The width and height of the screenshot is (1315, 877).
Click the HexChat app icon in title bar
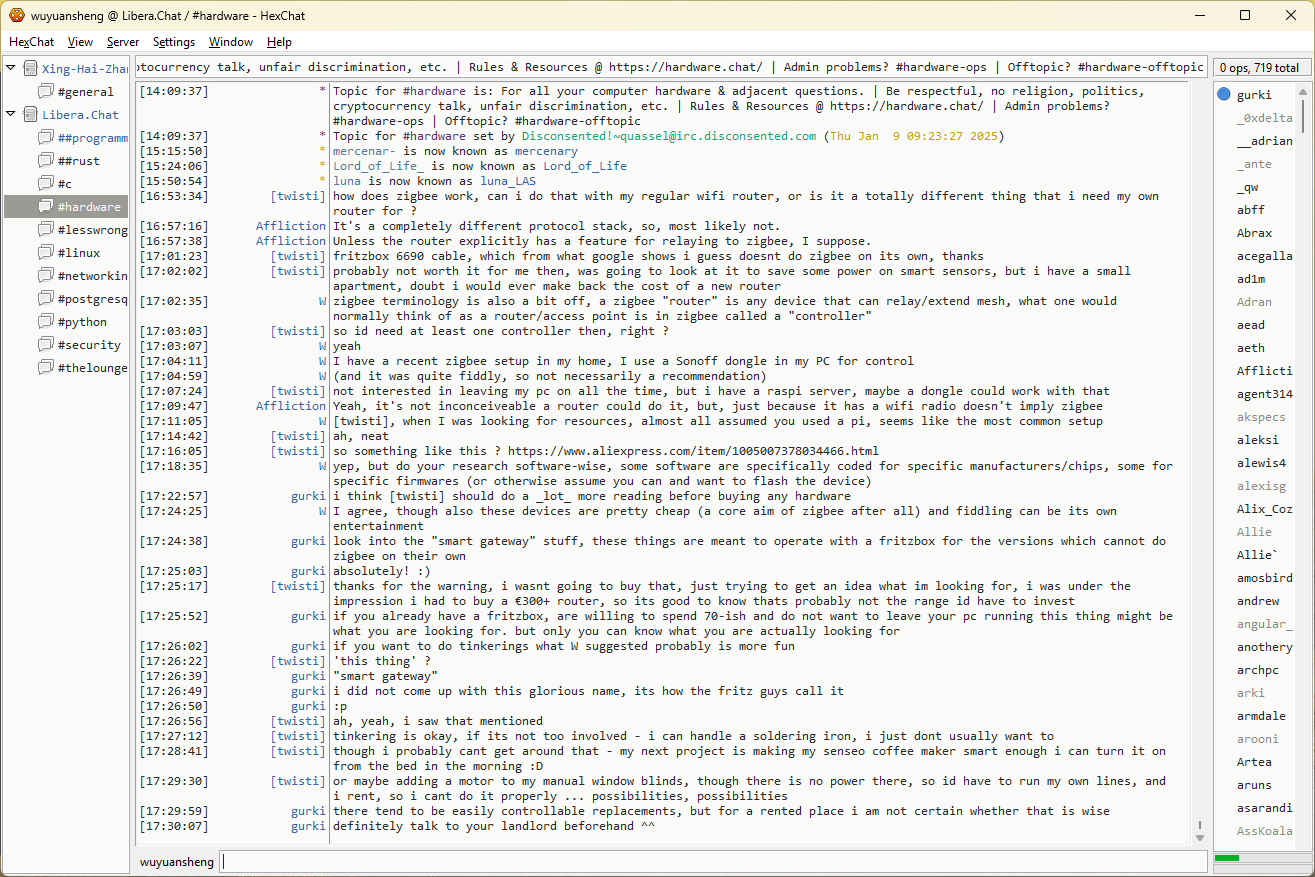(x=17, y=15)
